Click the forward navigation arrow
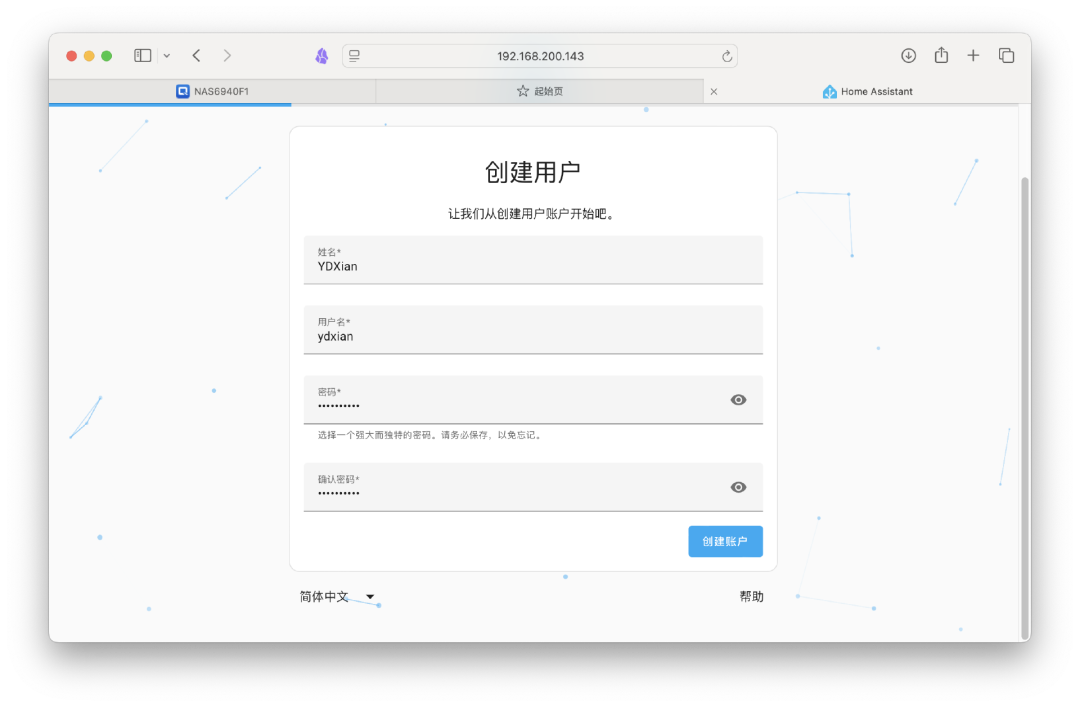Screen dimensions: 1080x707 pos(227,56)
